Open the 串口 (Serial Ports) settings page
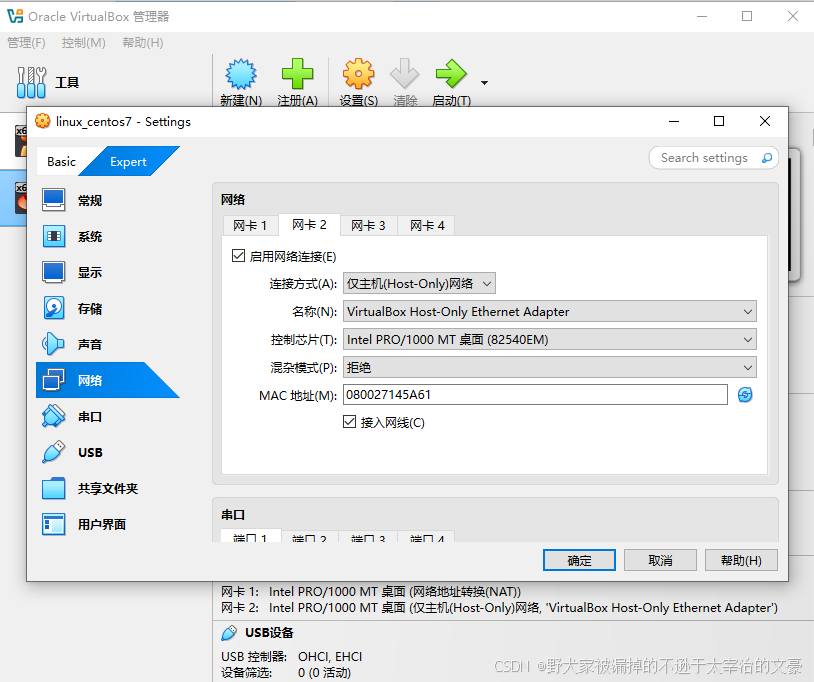814x682 pixels. pyautogui.click(x=90, y=416)
